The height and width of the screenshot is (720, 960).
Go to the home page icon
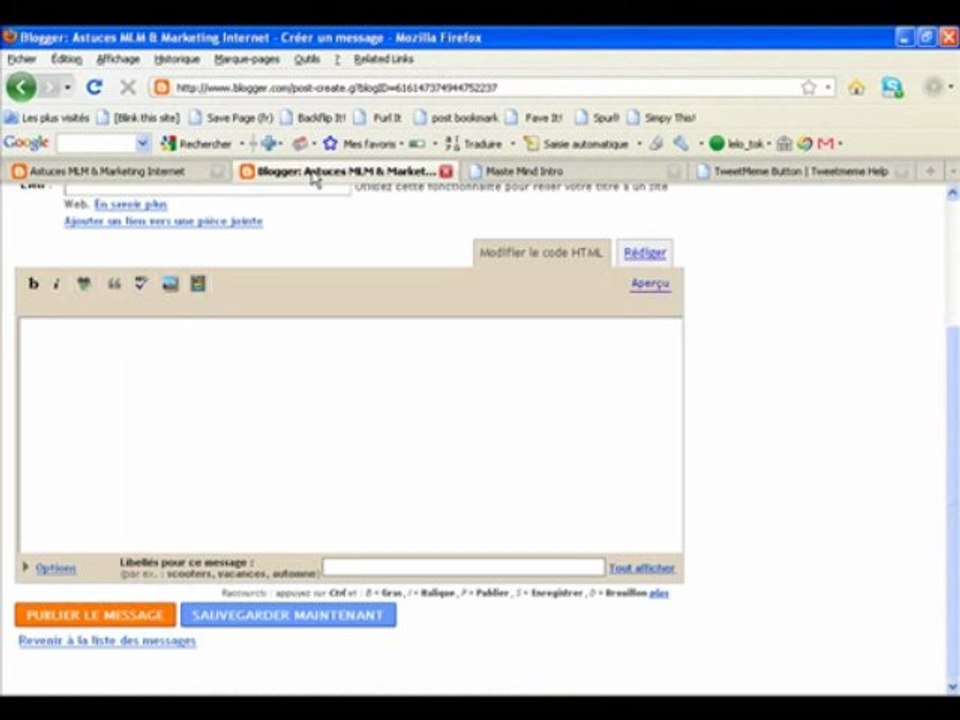click(x=856, y=88)
